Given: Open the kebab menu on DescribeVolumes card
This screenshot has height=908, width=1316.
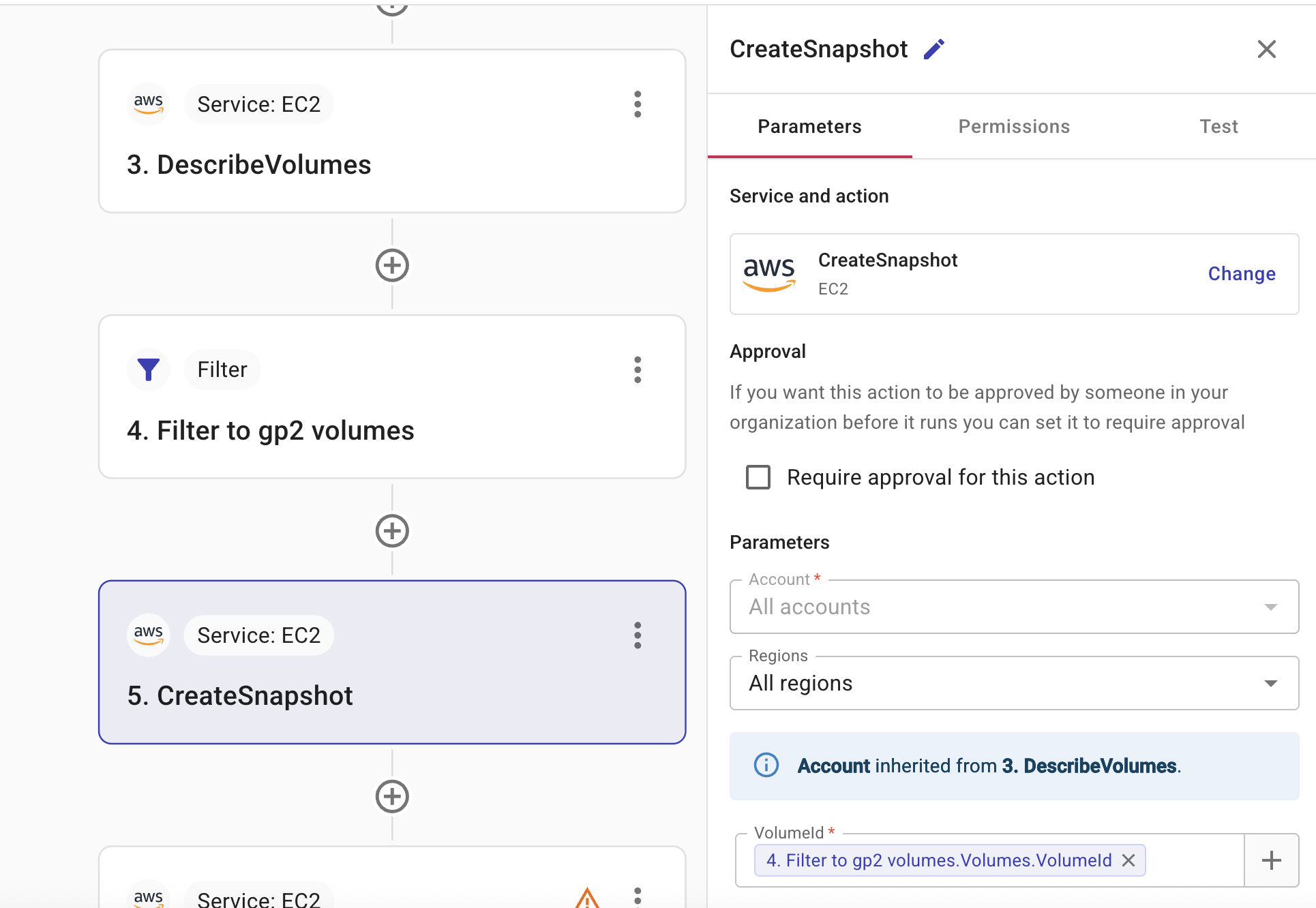Looking at the screenshot, I should pyautogui.click(x=638, y=104).
